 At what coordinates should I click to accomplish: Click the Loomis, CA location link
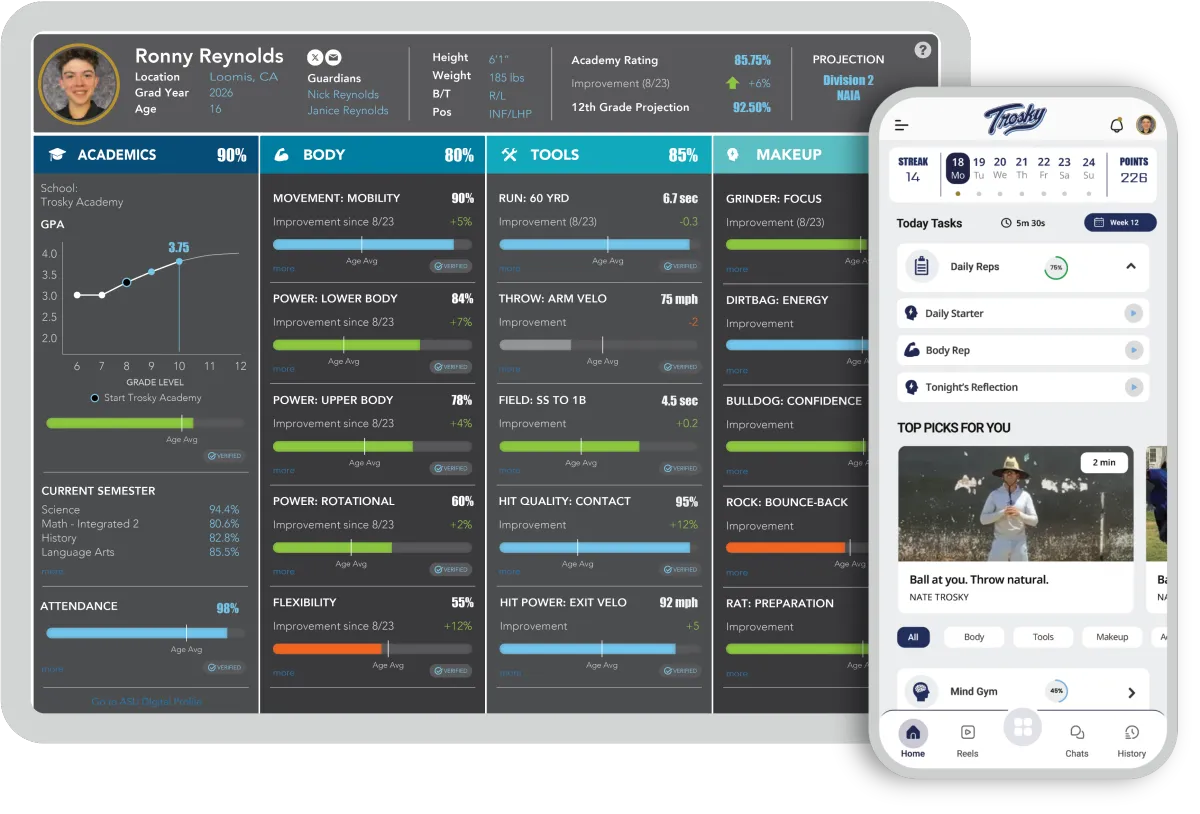pyautogui.click(x=244, y=77)
